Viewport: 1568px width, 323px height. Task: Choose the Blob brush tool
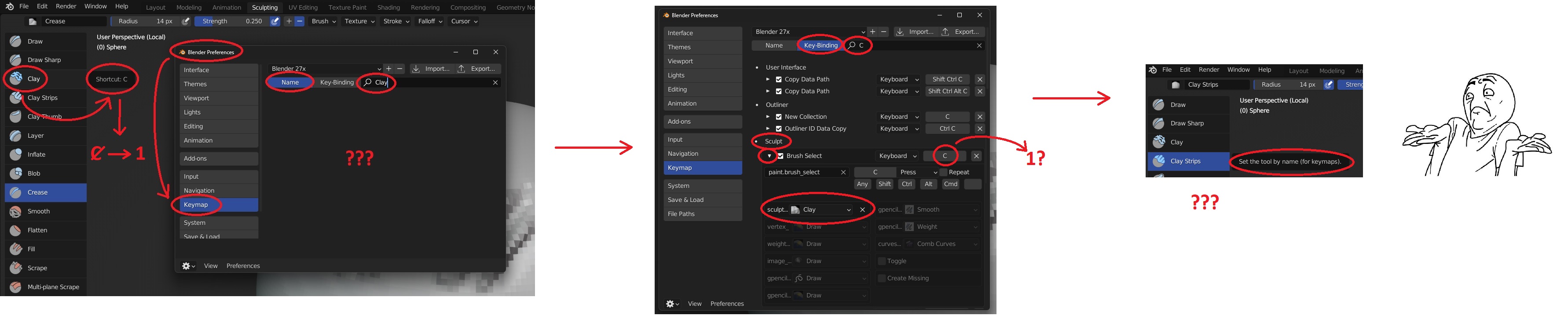coord(46,173)
